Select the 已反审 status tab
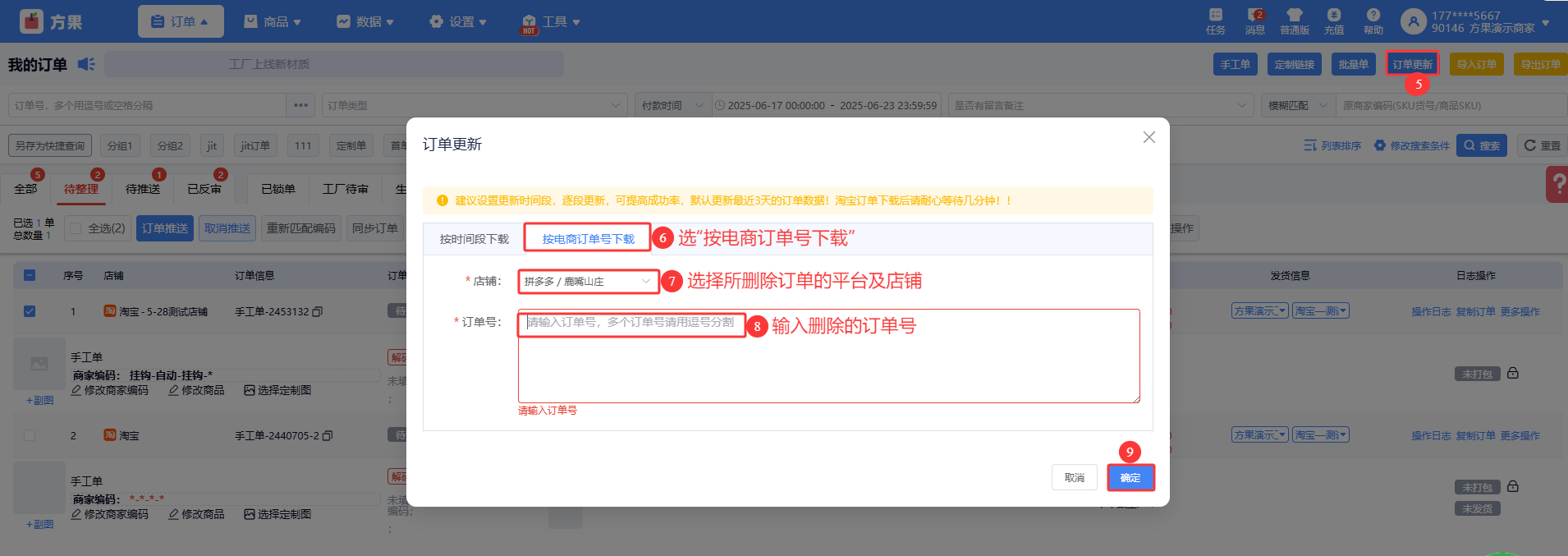Screen dimensions: 1568x556 click(x=204, y=189)
